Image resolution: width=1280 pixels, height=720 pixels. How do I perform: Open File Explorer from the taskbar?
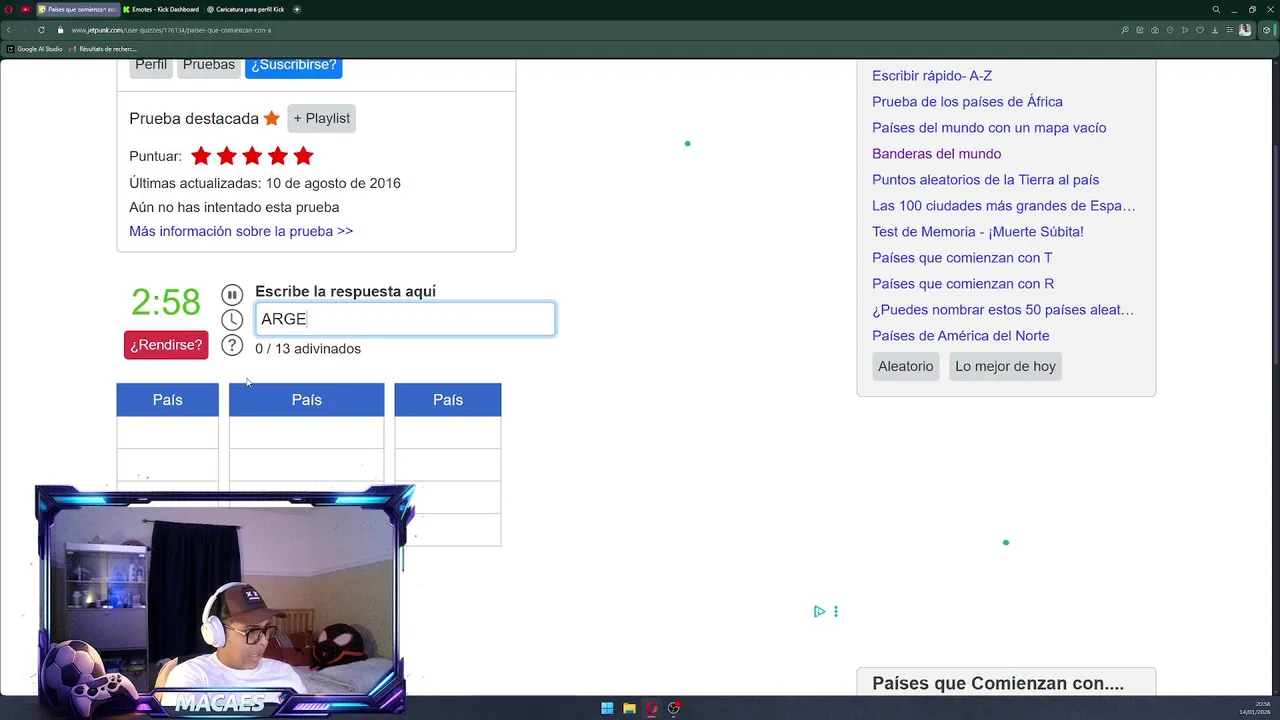point(629,708)
